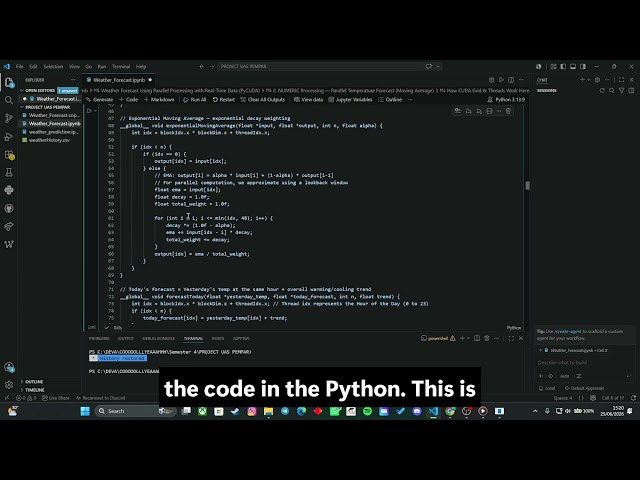Run the current notebook cell
Screen dimensions: 640x480
pyautogui.click(x=89, y=111)
